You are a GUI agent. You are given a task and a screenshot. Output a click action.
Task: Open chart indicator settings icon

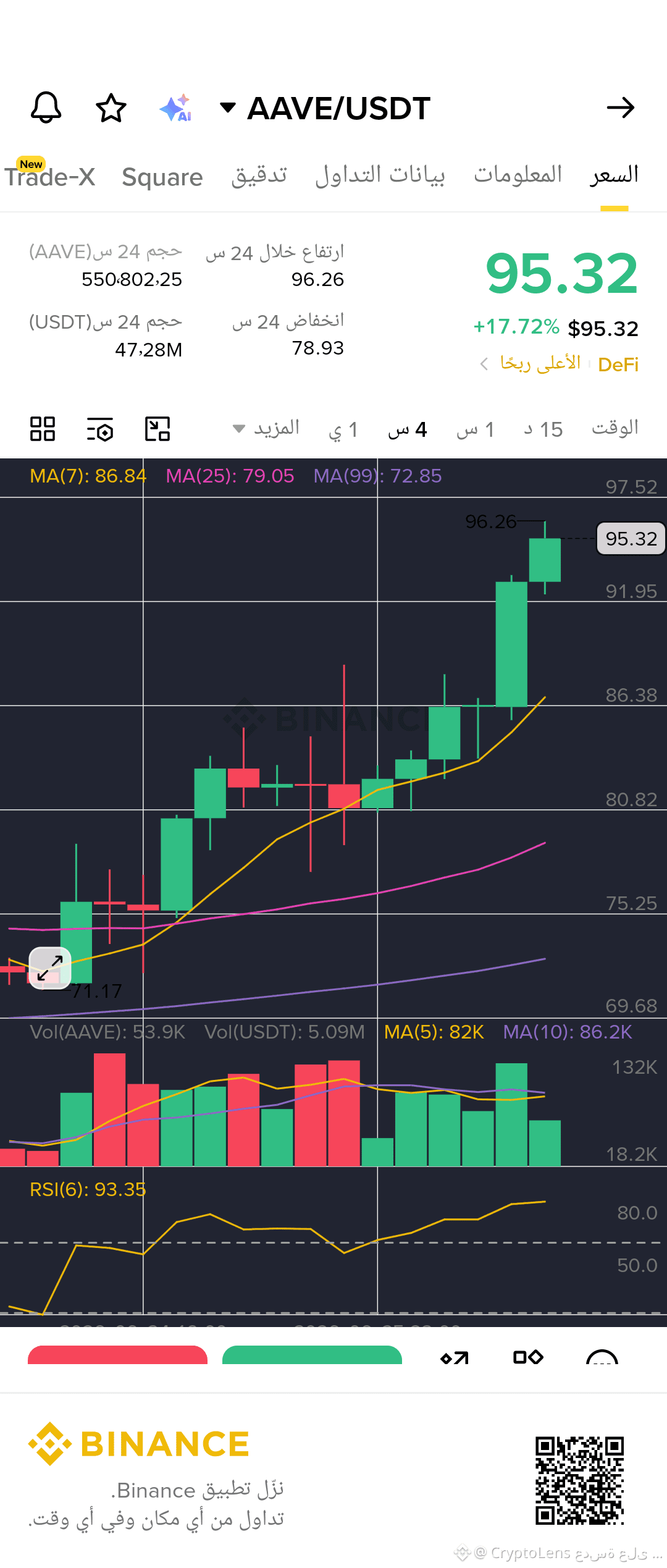100,429
